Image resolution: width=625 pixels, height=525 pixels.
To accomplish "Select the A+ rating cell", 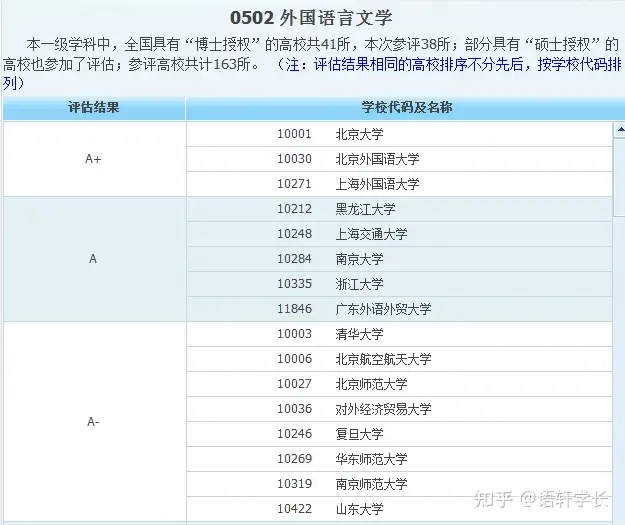I will click(94, 159).
